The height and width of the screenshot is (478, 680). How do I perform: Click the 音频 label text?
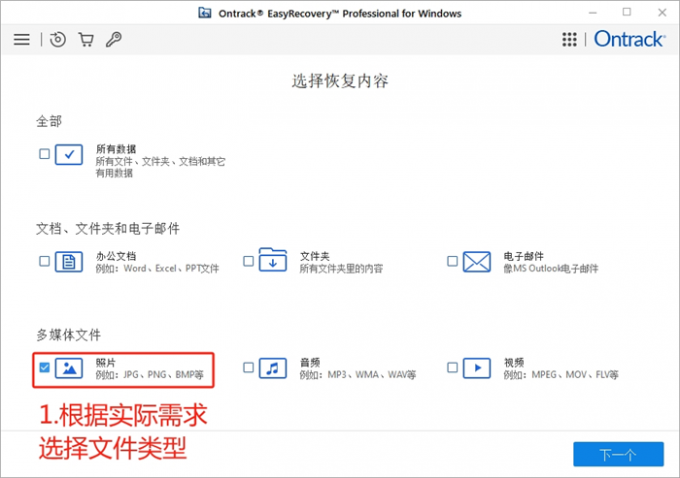point(310,363)
